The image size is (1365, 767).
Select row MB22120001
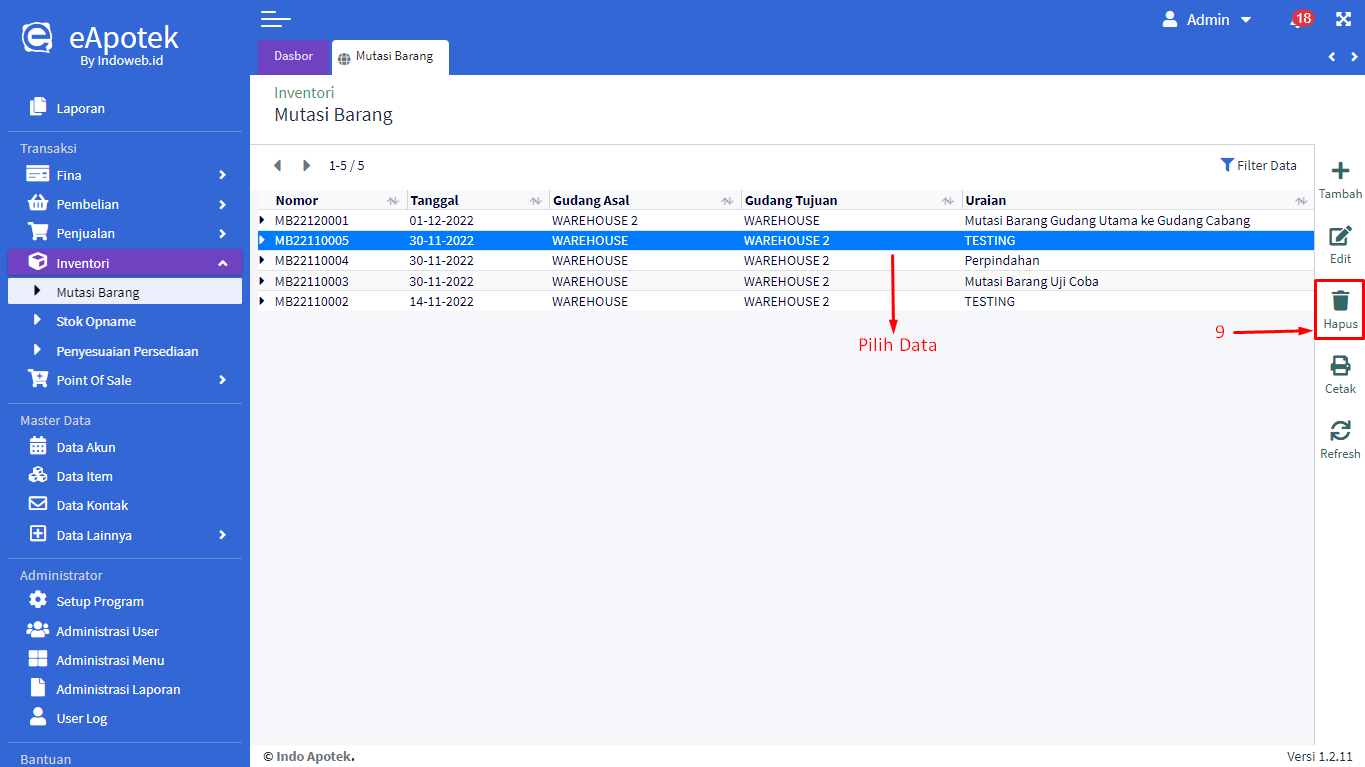[312, 220]
